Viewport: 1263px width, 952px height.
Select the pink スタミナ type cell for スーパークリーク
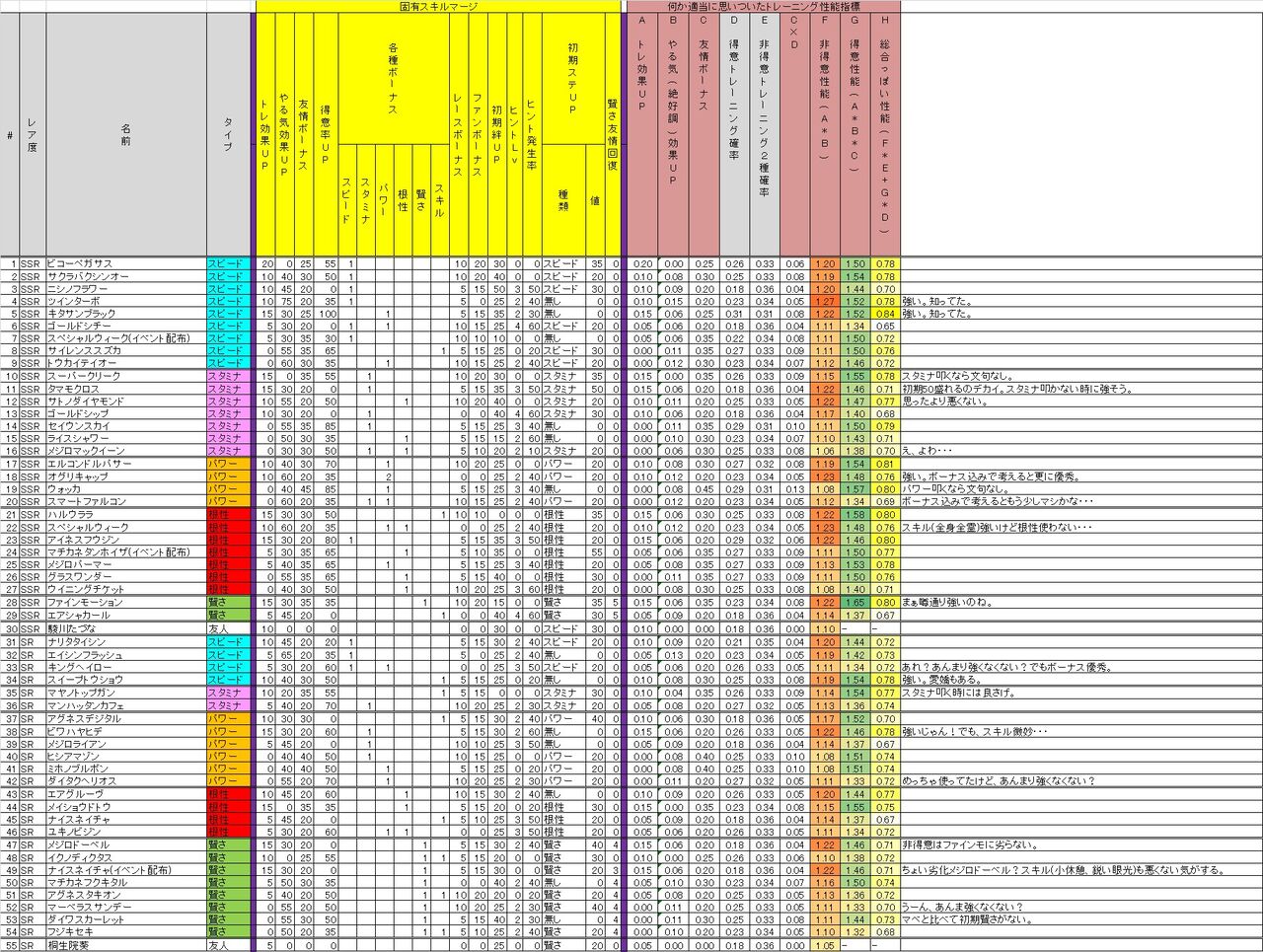(226, 377)
